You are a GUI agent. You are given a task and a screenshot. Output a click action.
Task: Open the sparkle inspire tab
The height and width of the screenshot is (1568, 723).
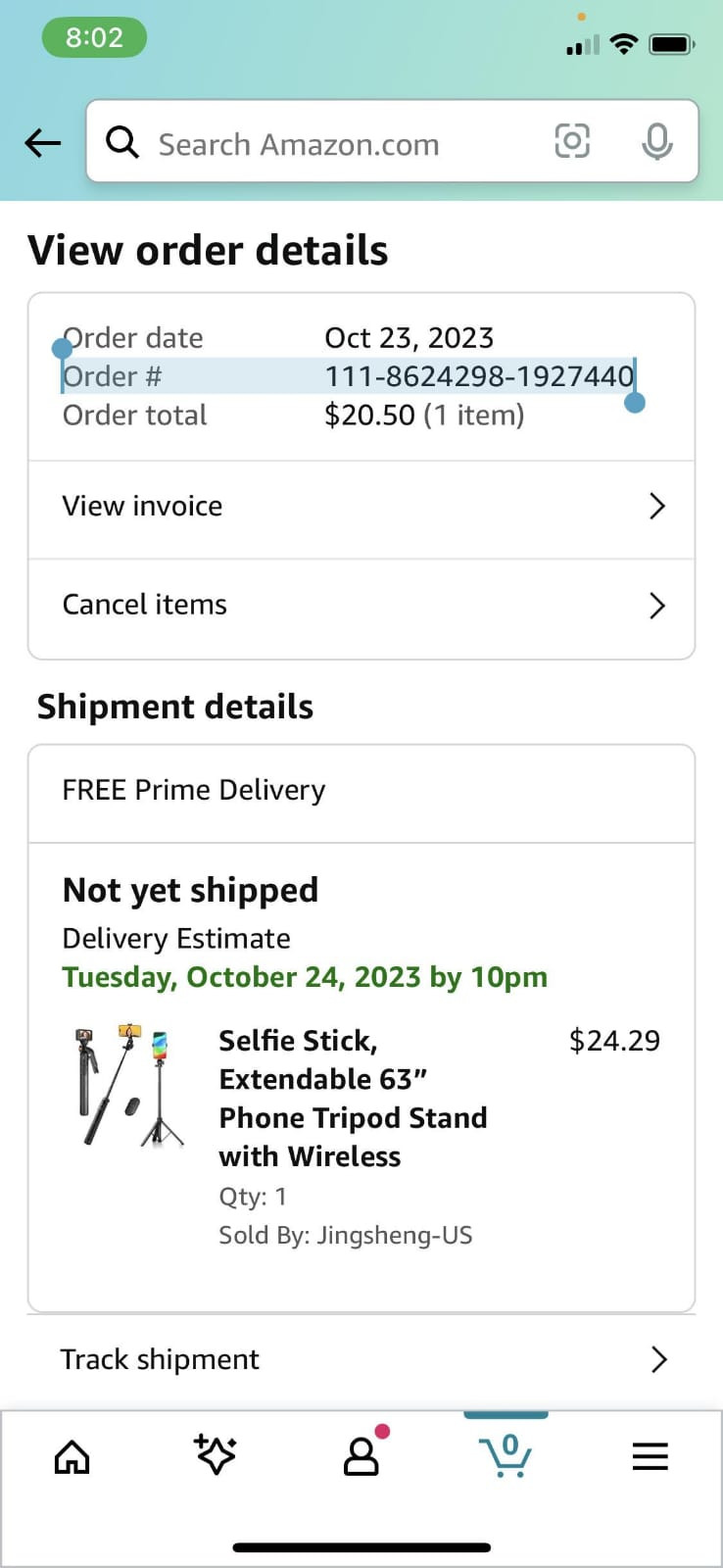click(x=216, y=1454)
